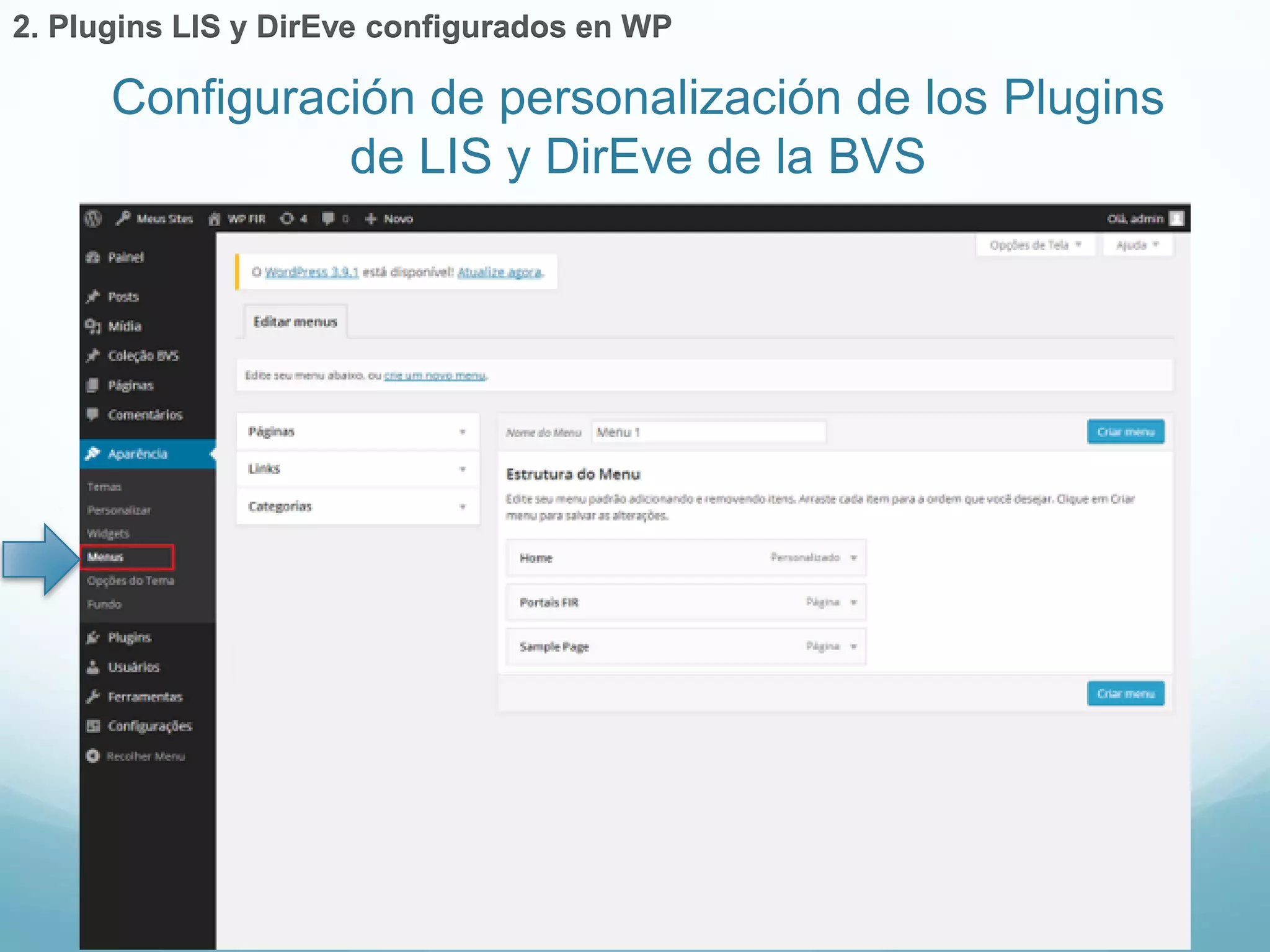Expand the Sample Page menu item arrow
This screenshot has height=952, width=1270.
854,646
